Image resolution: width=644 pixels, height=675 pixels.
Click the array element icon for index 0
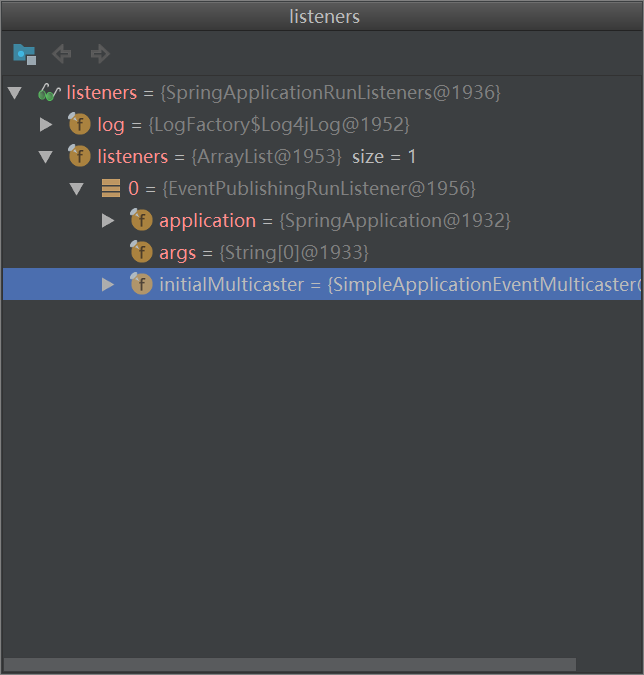tap(111, 188)
